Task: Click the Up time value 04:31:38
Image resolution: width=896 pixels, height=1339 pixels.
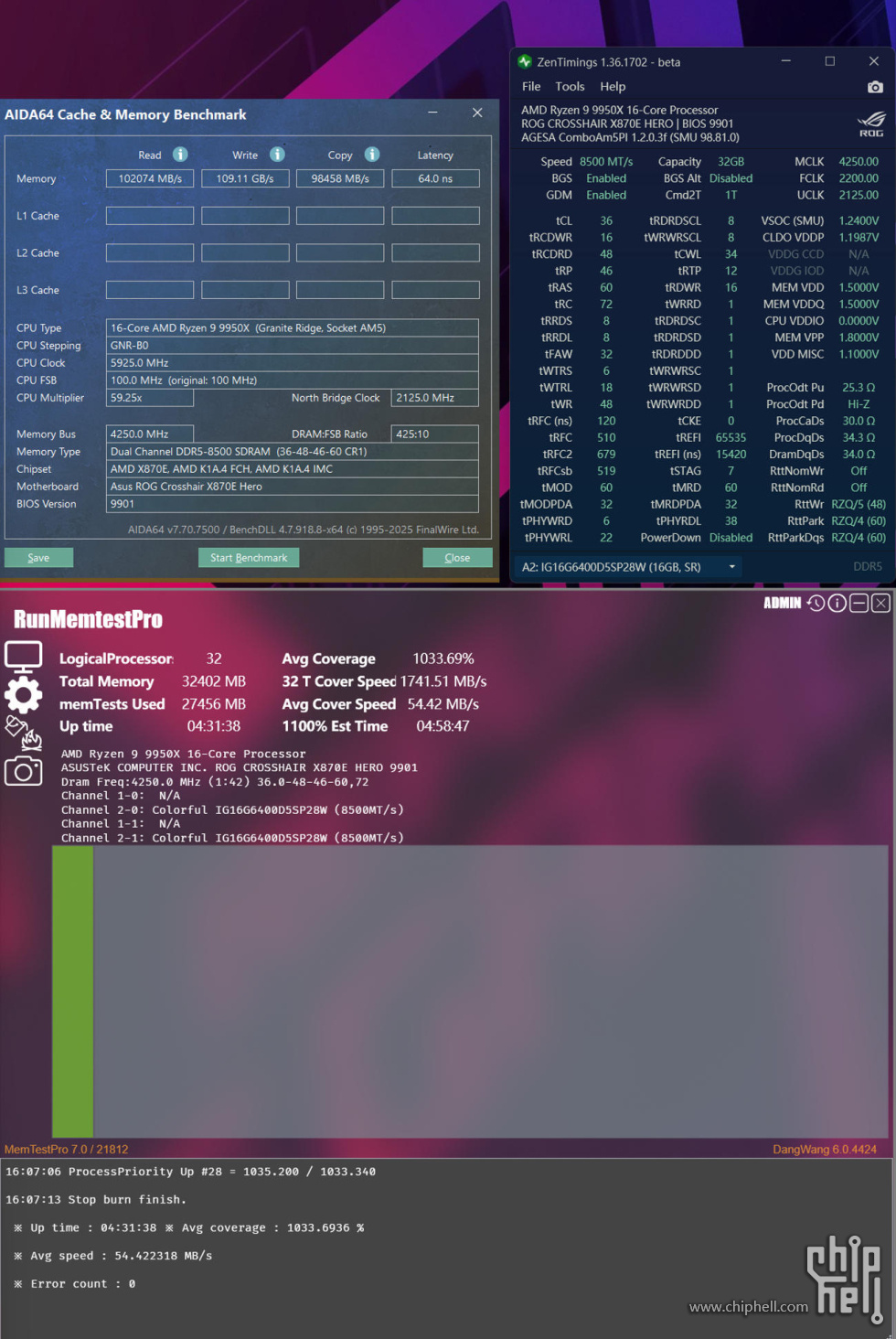Action: coord(214,726)
